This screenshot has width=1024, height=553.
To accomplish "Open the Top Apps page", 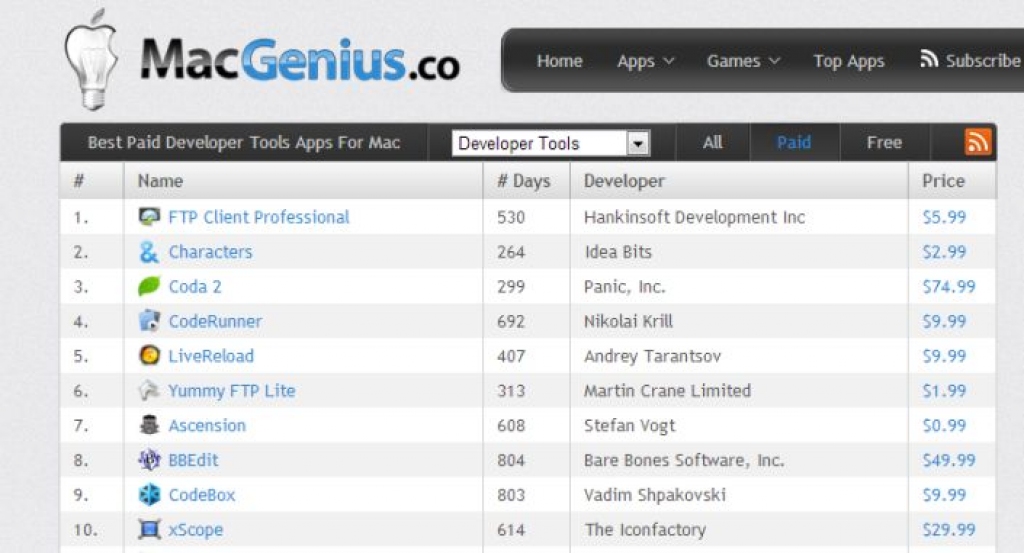I will click(848, 61).
